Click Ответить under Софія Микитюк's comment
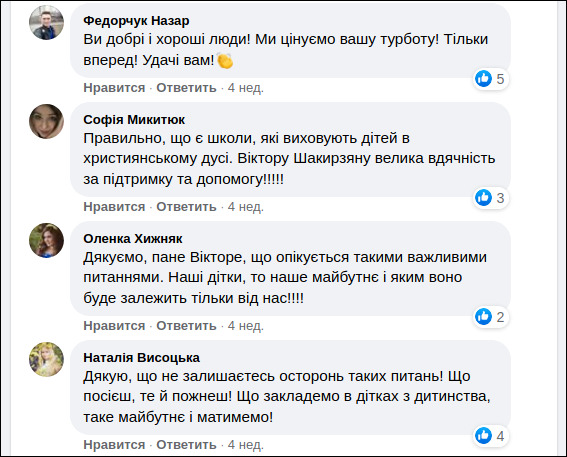Screen dimensions: 567x457 point(186,207)
